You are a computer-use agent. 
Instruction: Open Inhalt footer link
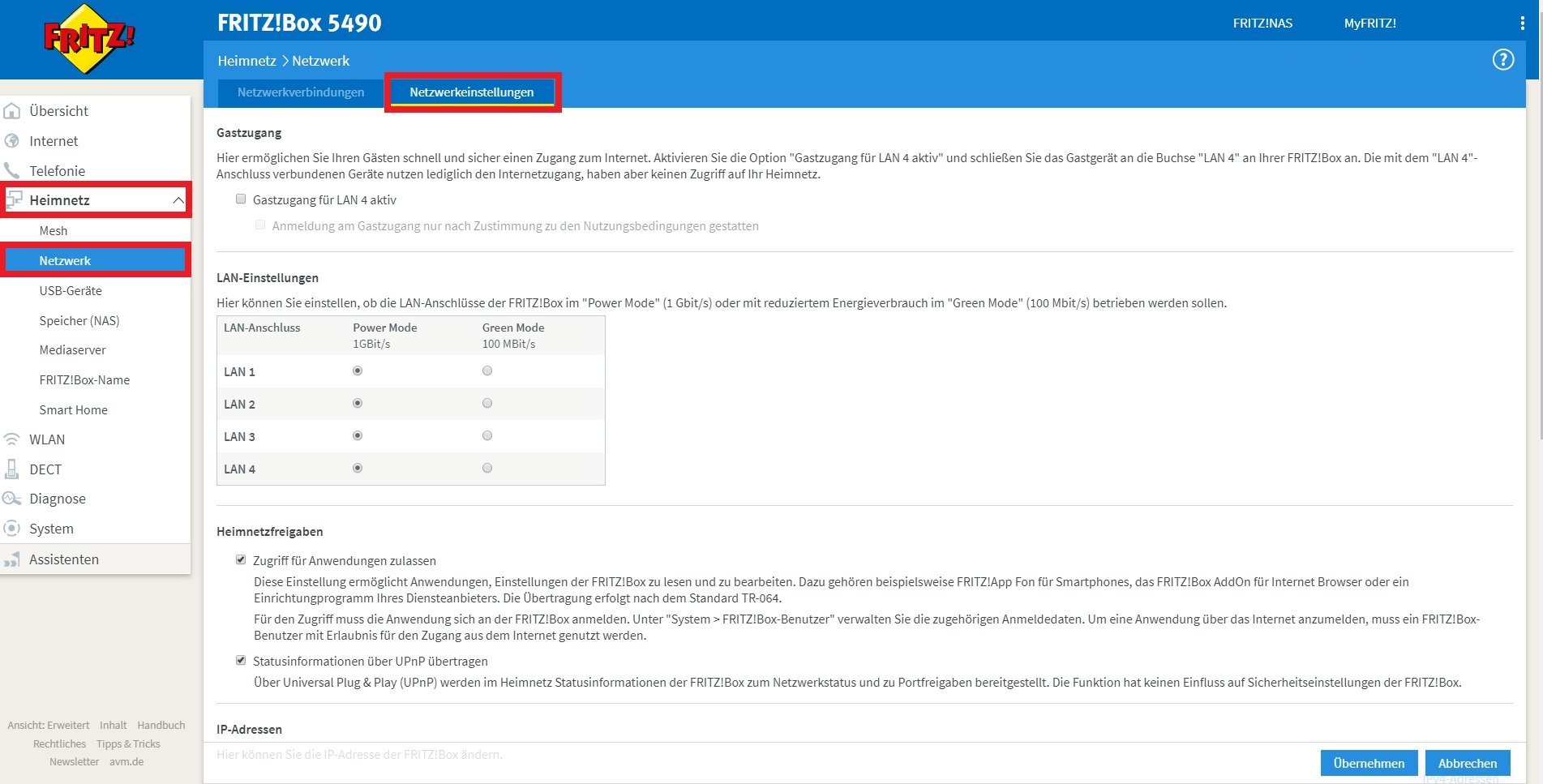click(114, 726)
